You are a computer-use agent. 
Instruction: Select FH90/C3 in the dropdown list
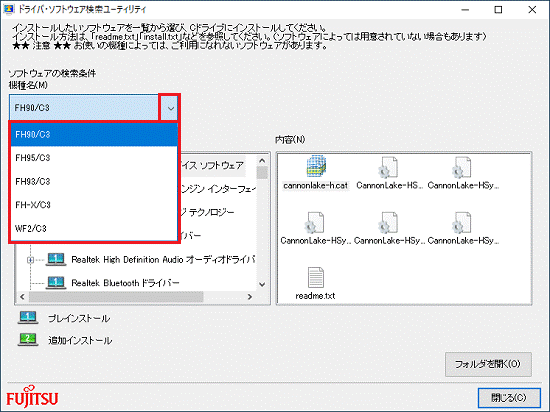(94, 135)
